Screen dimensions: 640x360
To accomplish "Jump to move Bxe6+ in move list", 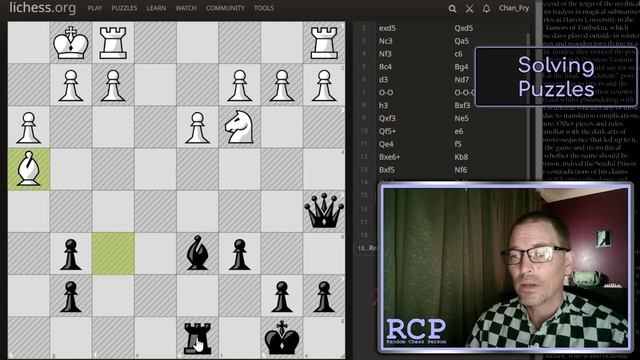I will pos(389,157).
